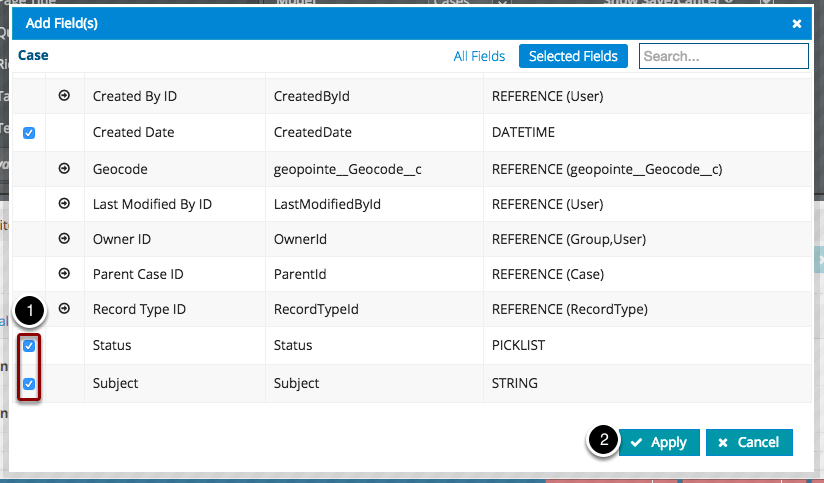The image size is (824, 483).
Task: Expand Last Modified By ID reference arrow
Action: point(65,203)
